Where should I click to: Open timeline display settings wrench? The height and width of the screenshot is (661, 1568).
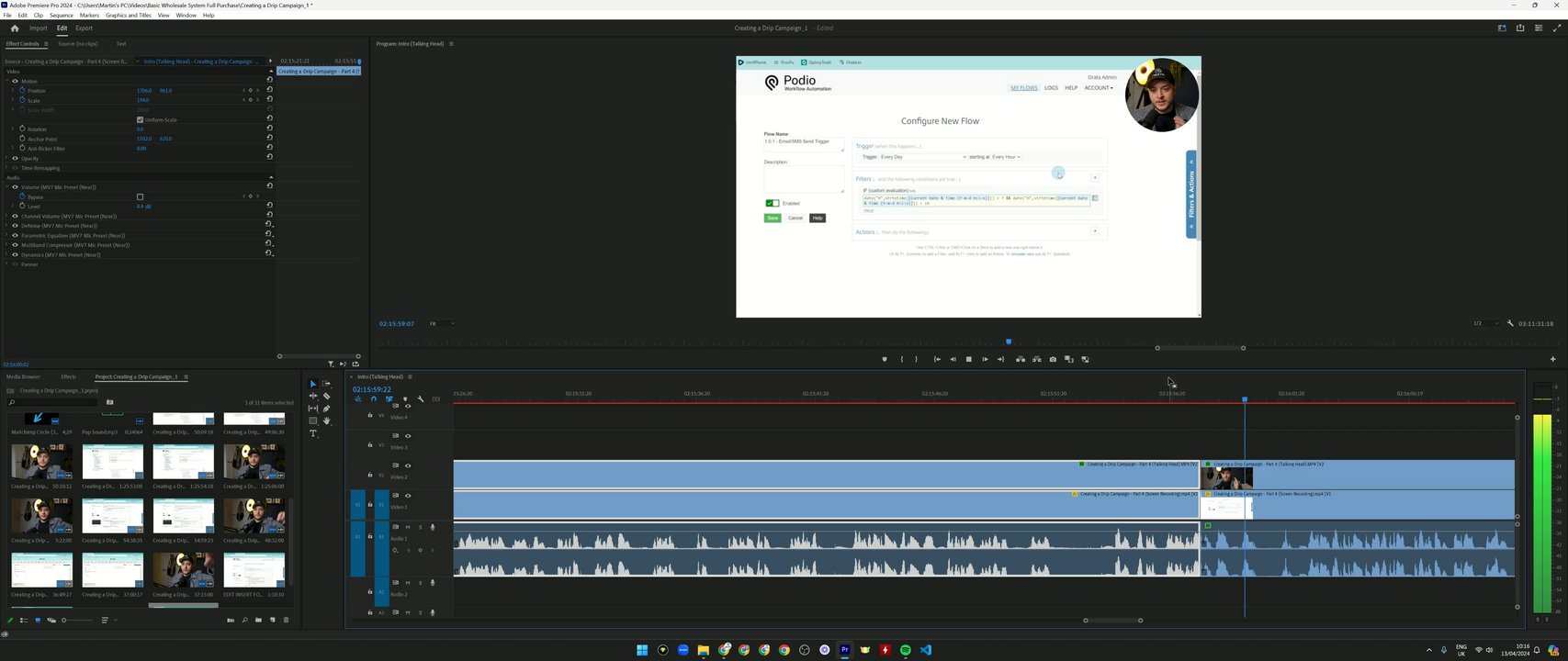tap(421, 398)
